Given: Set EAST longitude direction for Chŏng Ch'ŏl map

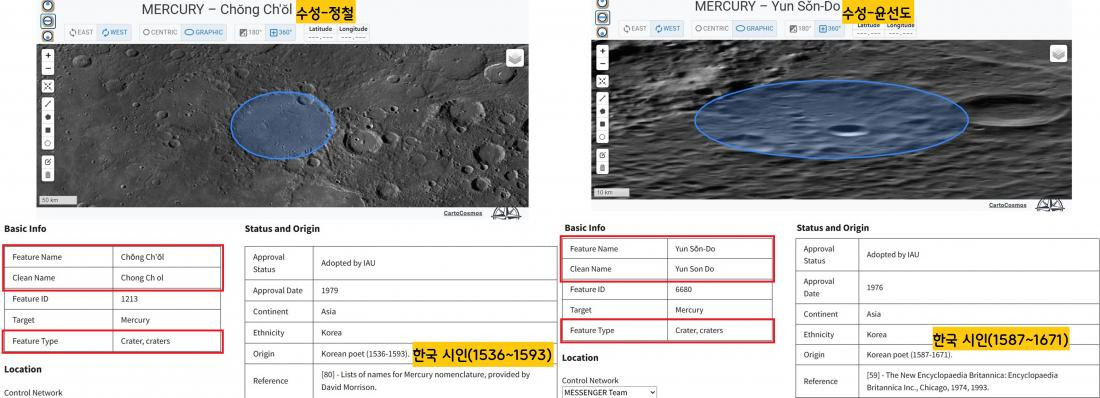Looking at the screenshot, I should coord(81,32).
